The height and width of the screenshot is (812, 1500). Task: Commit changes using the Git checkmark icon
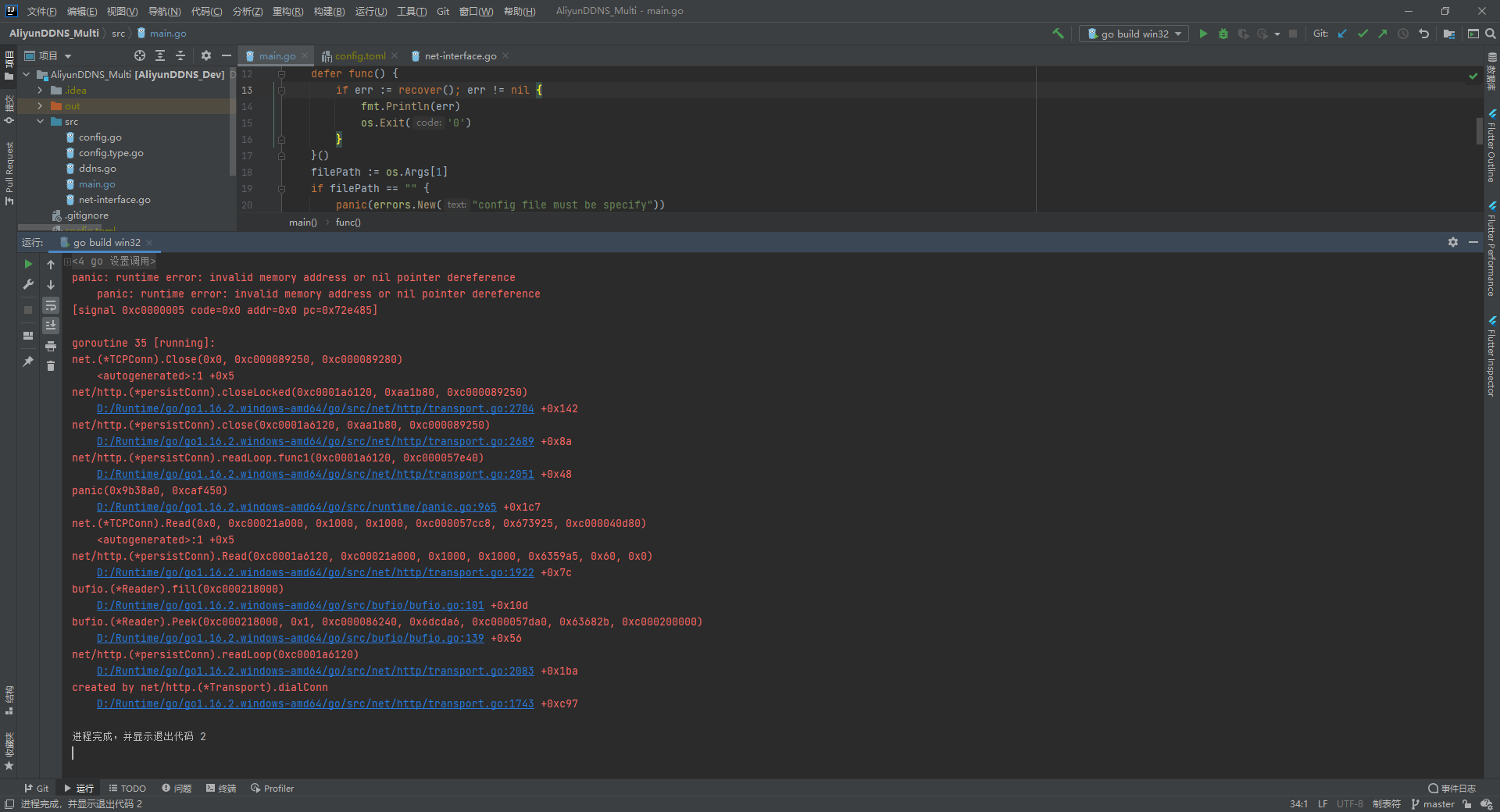[1362, 34]
